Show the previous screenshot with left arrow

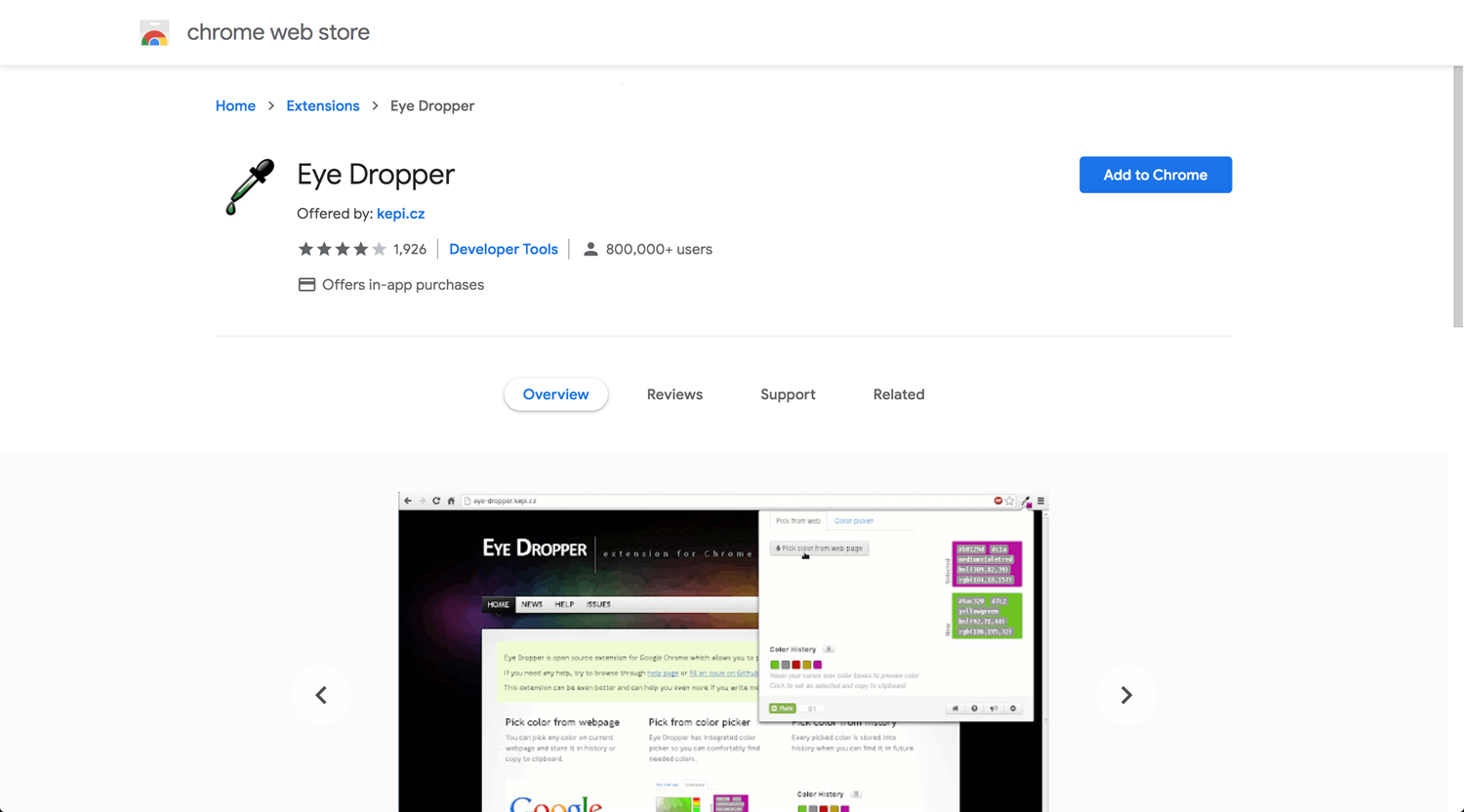tap(321, 695)
